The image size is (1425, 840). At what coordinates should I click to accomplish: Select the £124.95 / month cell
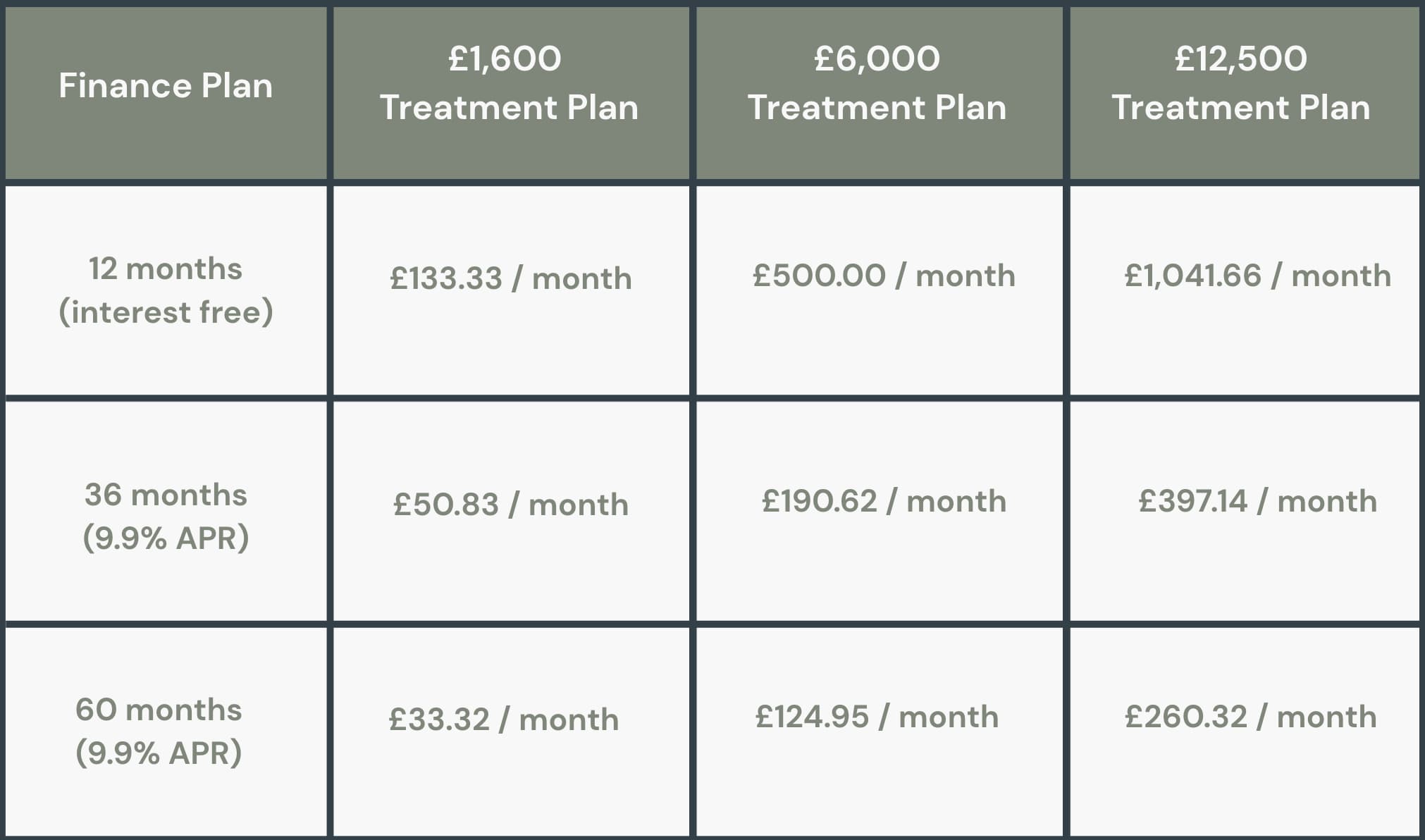(x=877, y=717)
